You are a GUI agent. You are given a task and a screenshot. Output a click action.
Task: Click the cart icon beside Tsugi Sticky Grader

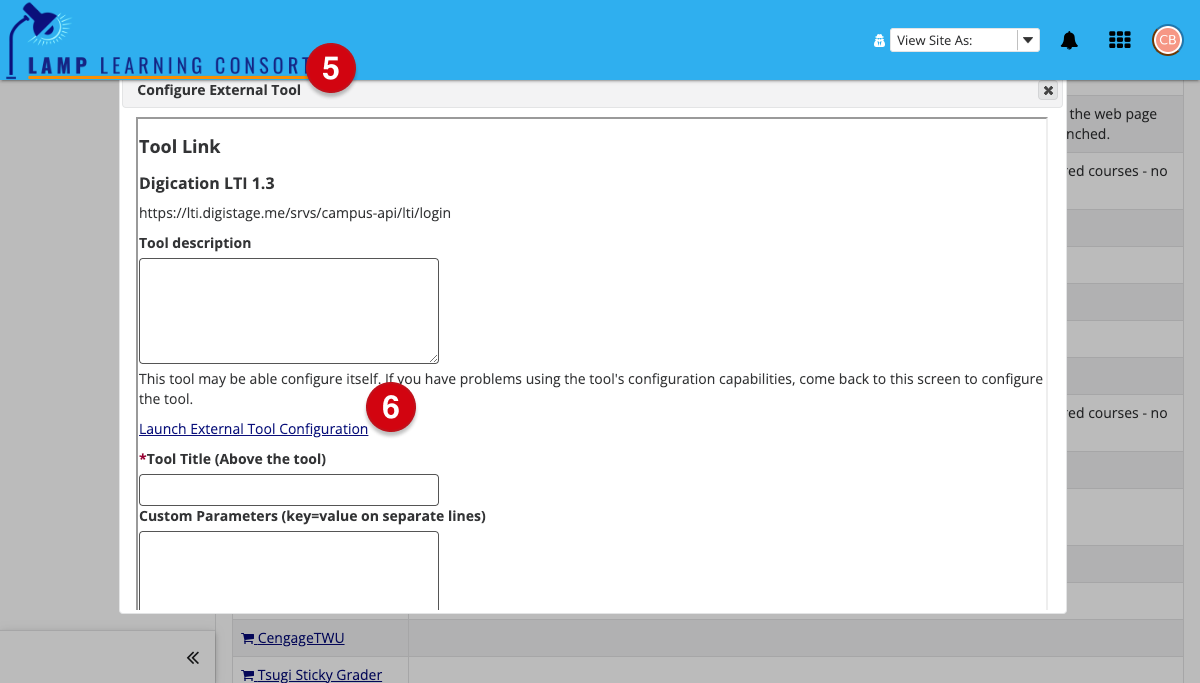[247, 675]
